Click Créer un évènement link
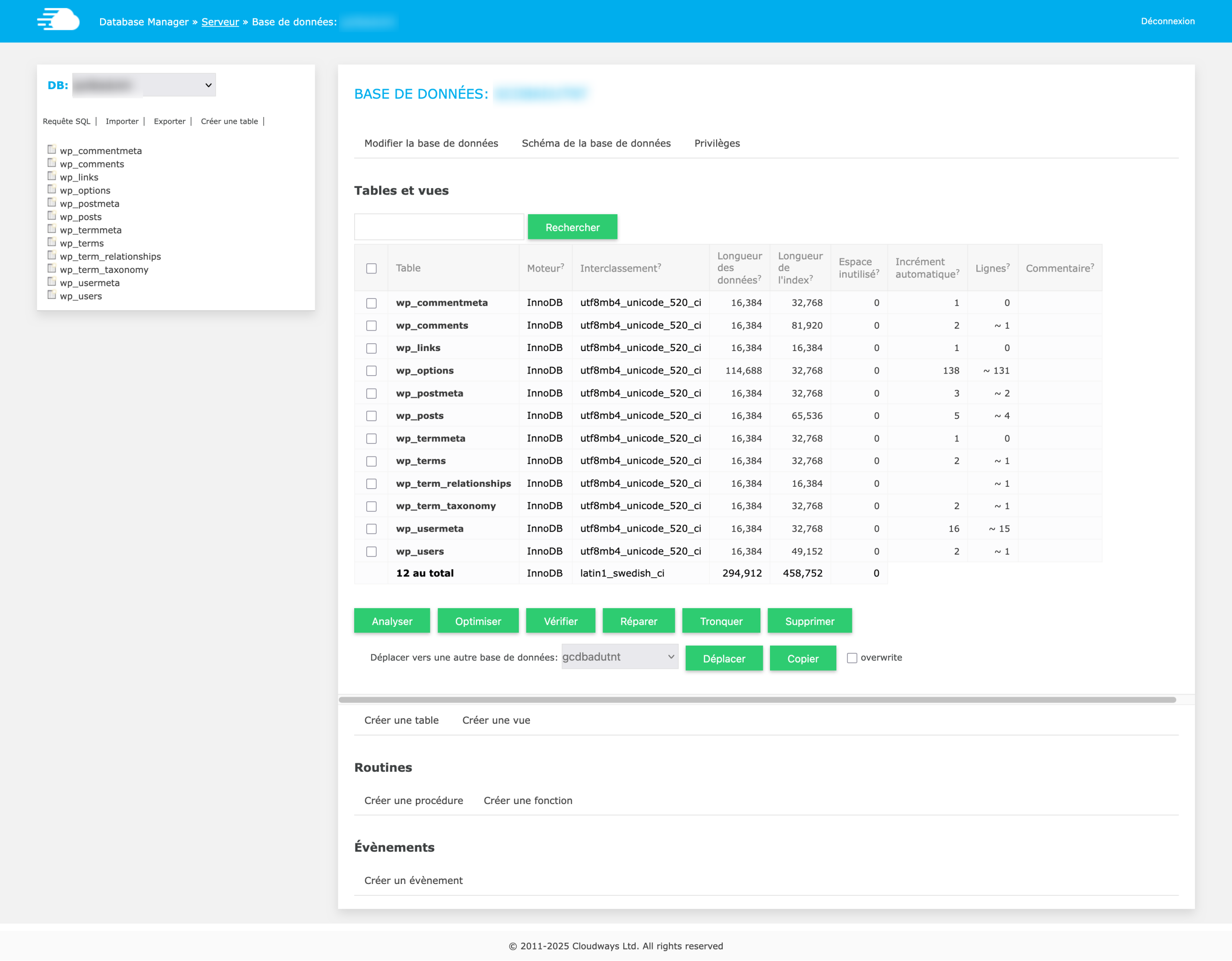This screenshot has width=1232, height=961. (413, 880)
